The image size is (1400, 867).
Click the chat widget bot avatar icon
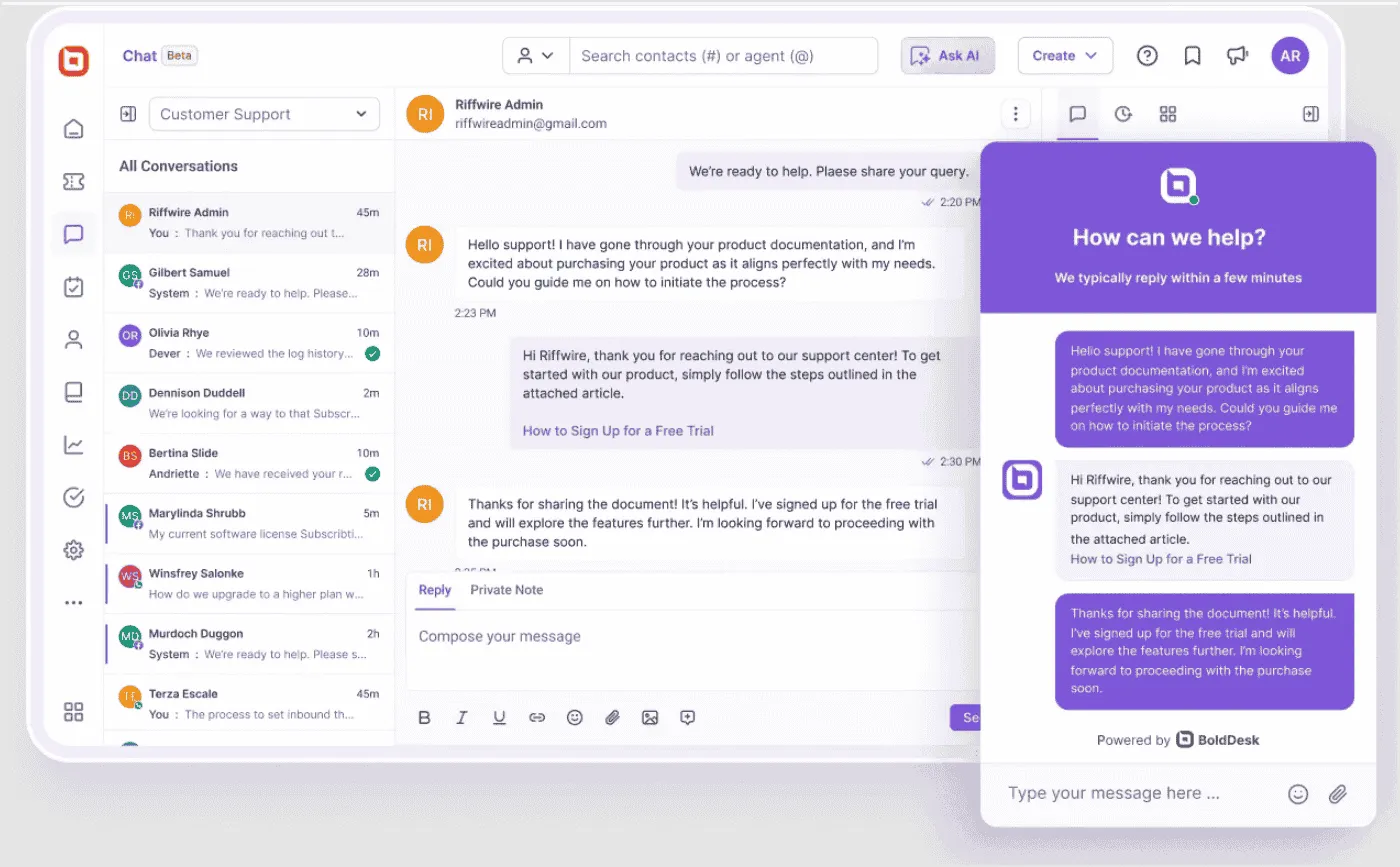click(x=1022, y=480)
